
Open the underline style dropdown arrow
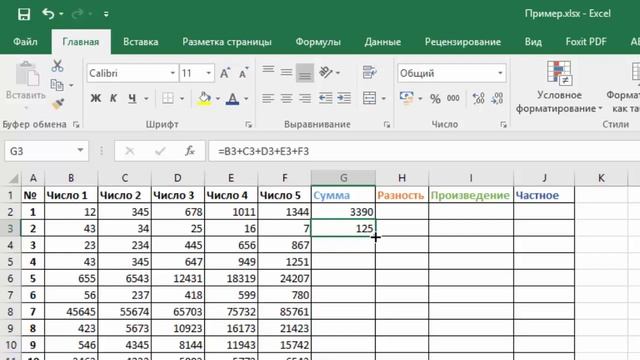pos(146,99)
